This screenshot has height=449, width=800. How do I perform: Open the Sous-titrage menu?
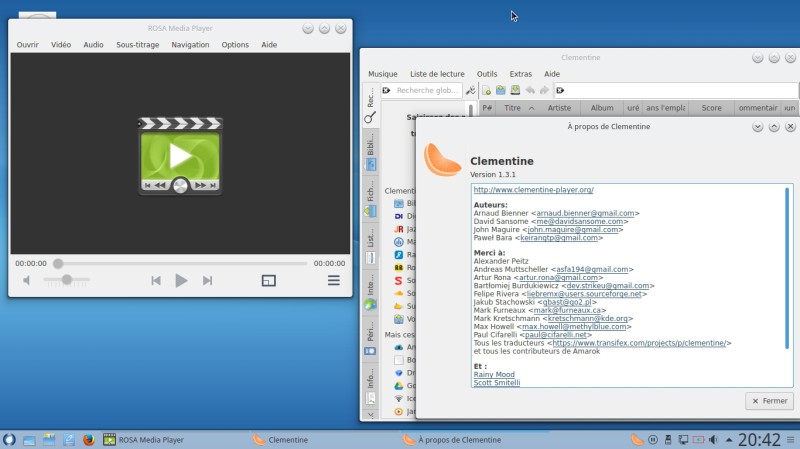[x=138, y=44]
